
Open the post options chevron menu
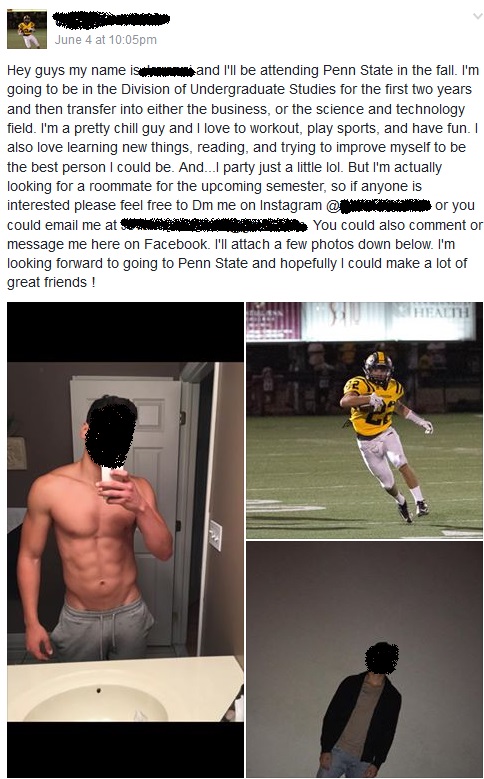click(478, 16)
